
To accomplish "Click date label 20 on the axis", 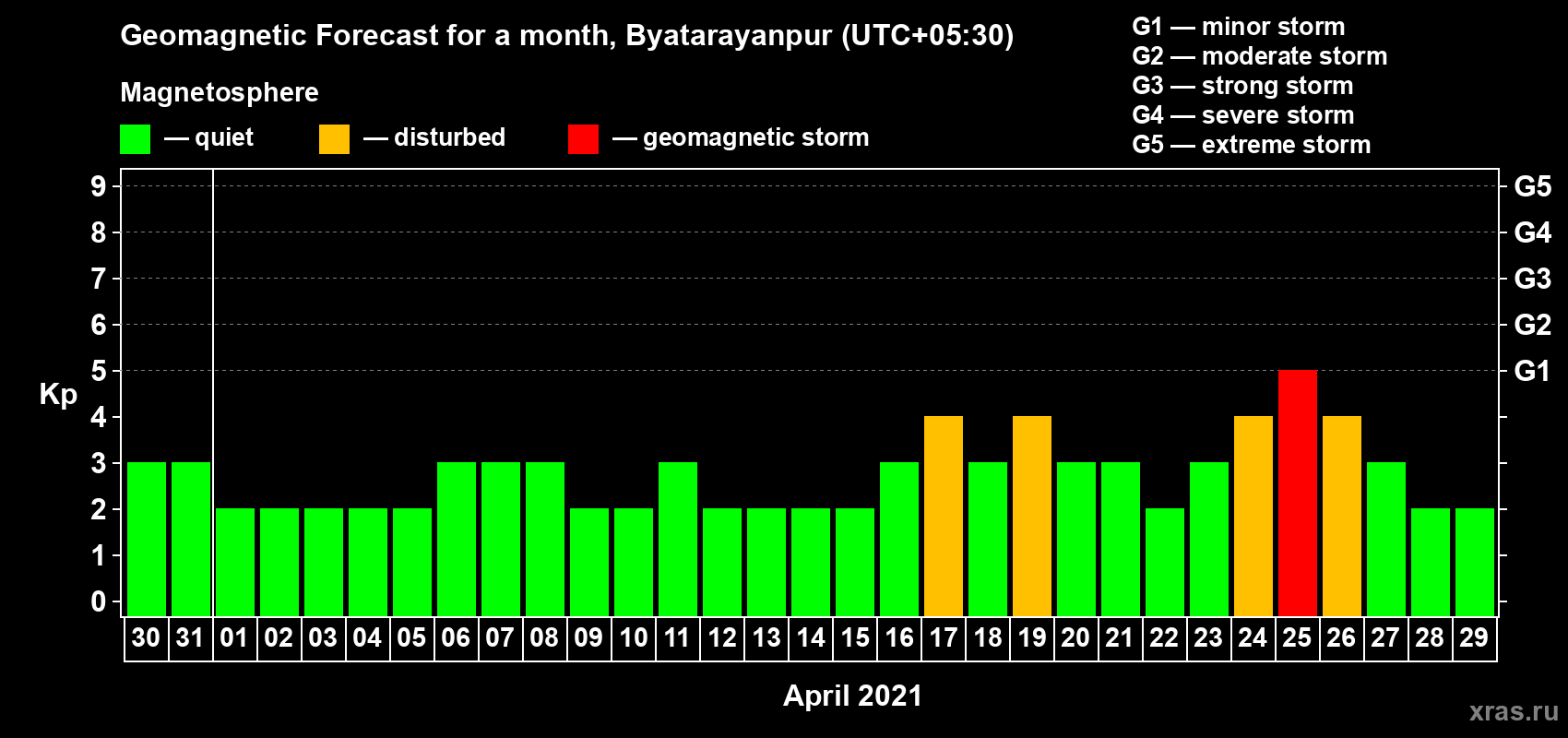I will [1075, 637].
